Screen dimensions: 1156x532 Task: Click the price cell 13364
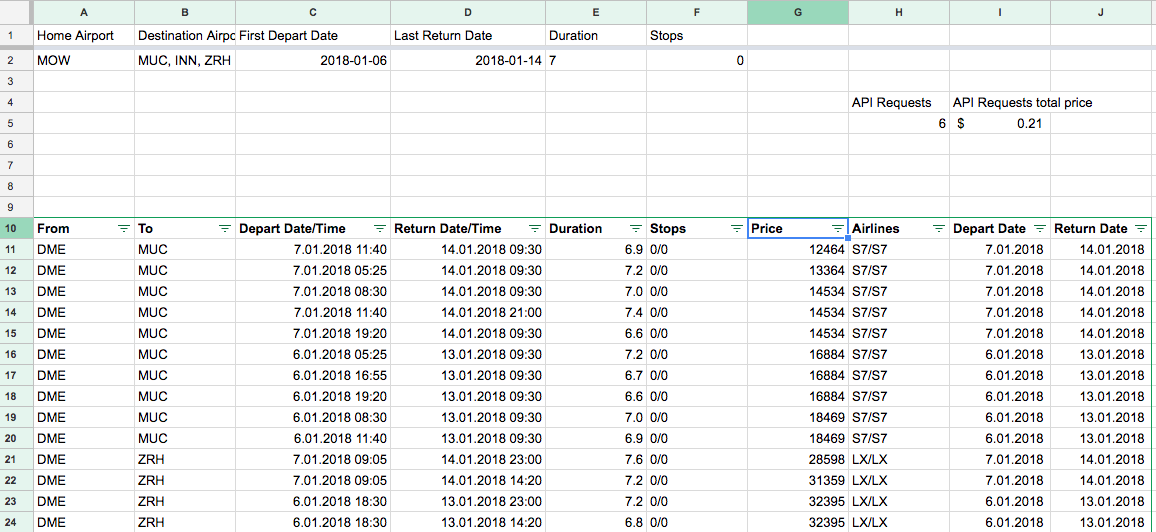798,270
